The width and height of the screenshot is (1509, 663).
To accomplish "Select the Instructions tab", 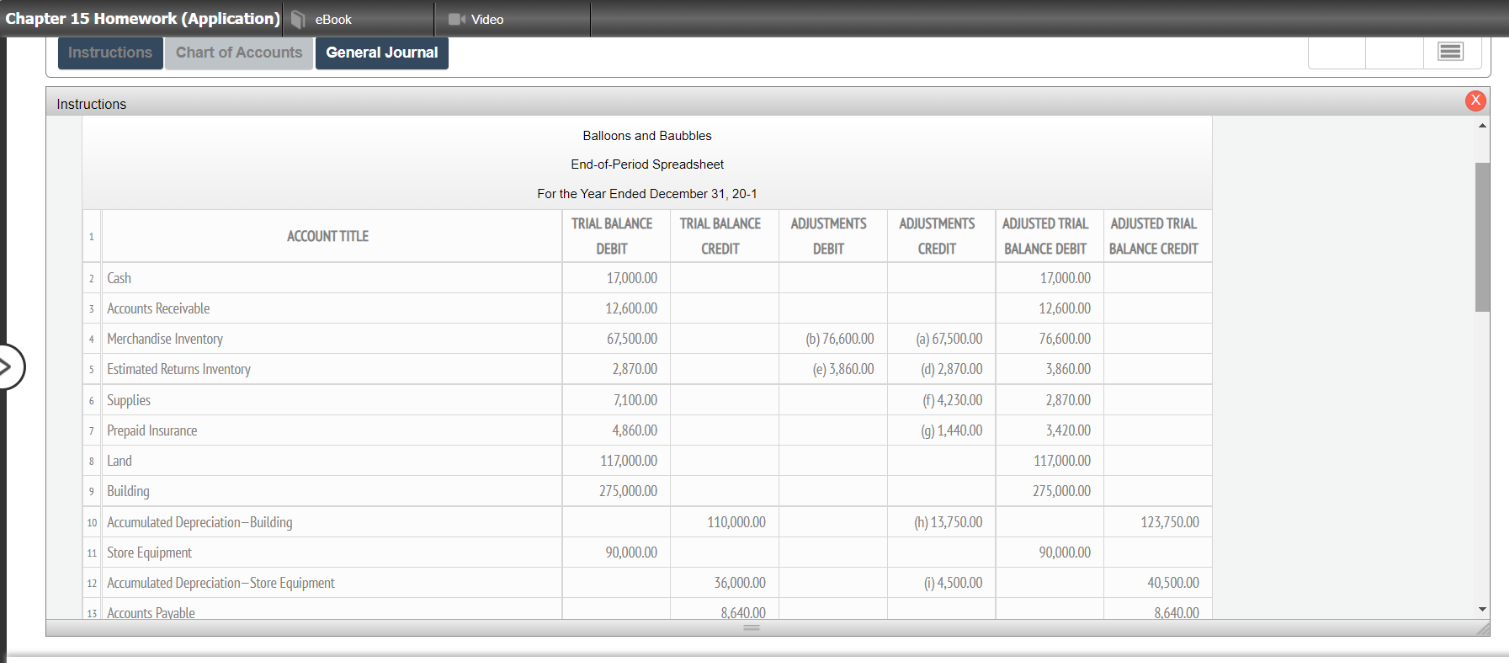I will (x=110, y=52).
